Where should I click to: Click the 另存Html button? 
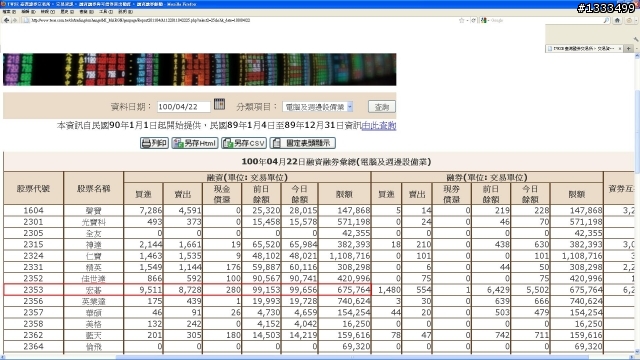coord(195,143)
